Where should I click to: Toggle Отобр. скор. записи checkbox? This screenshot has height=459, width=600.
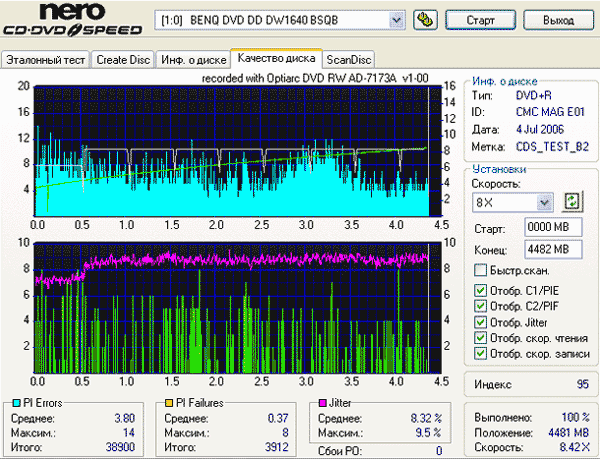[x=481, y=353]
